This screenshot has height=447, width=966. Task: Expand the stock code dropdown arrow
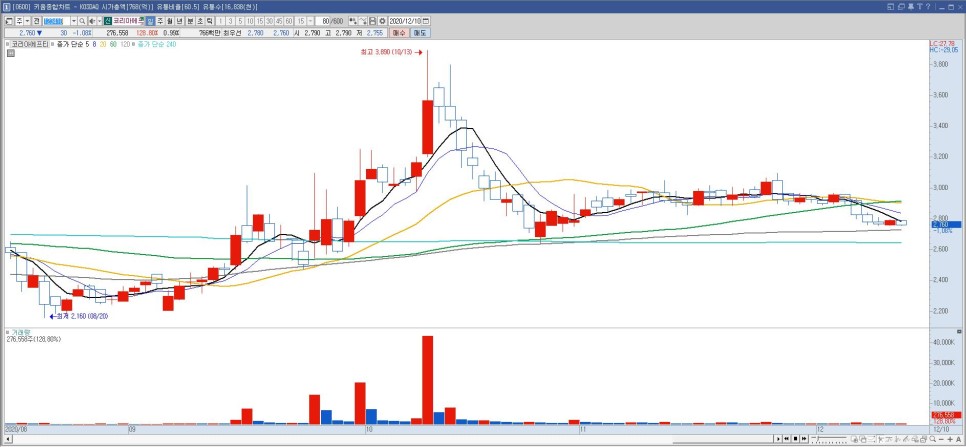74,21
